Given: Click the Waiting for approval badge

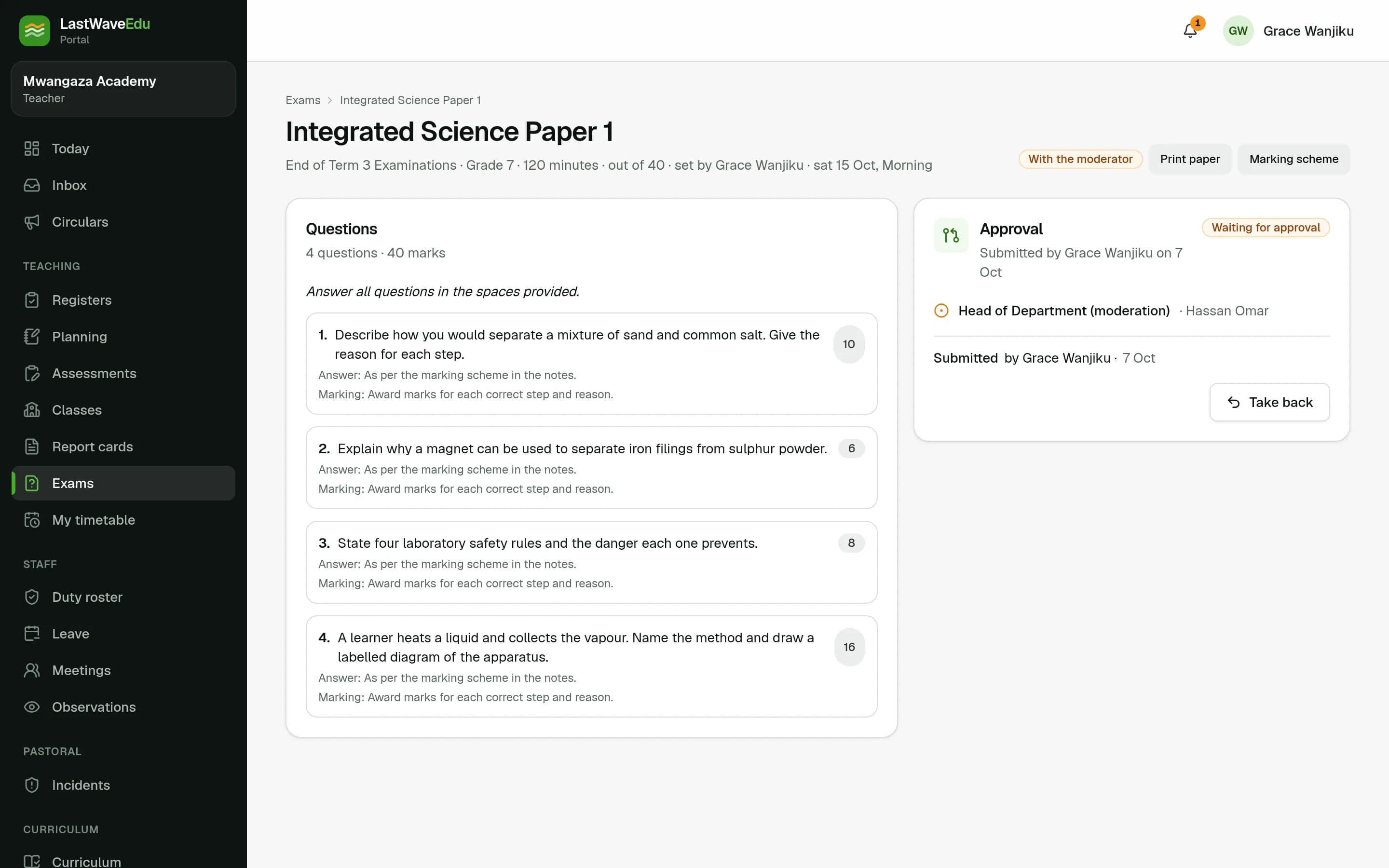Looking at the screenshot, I should 1266,228.
